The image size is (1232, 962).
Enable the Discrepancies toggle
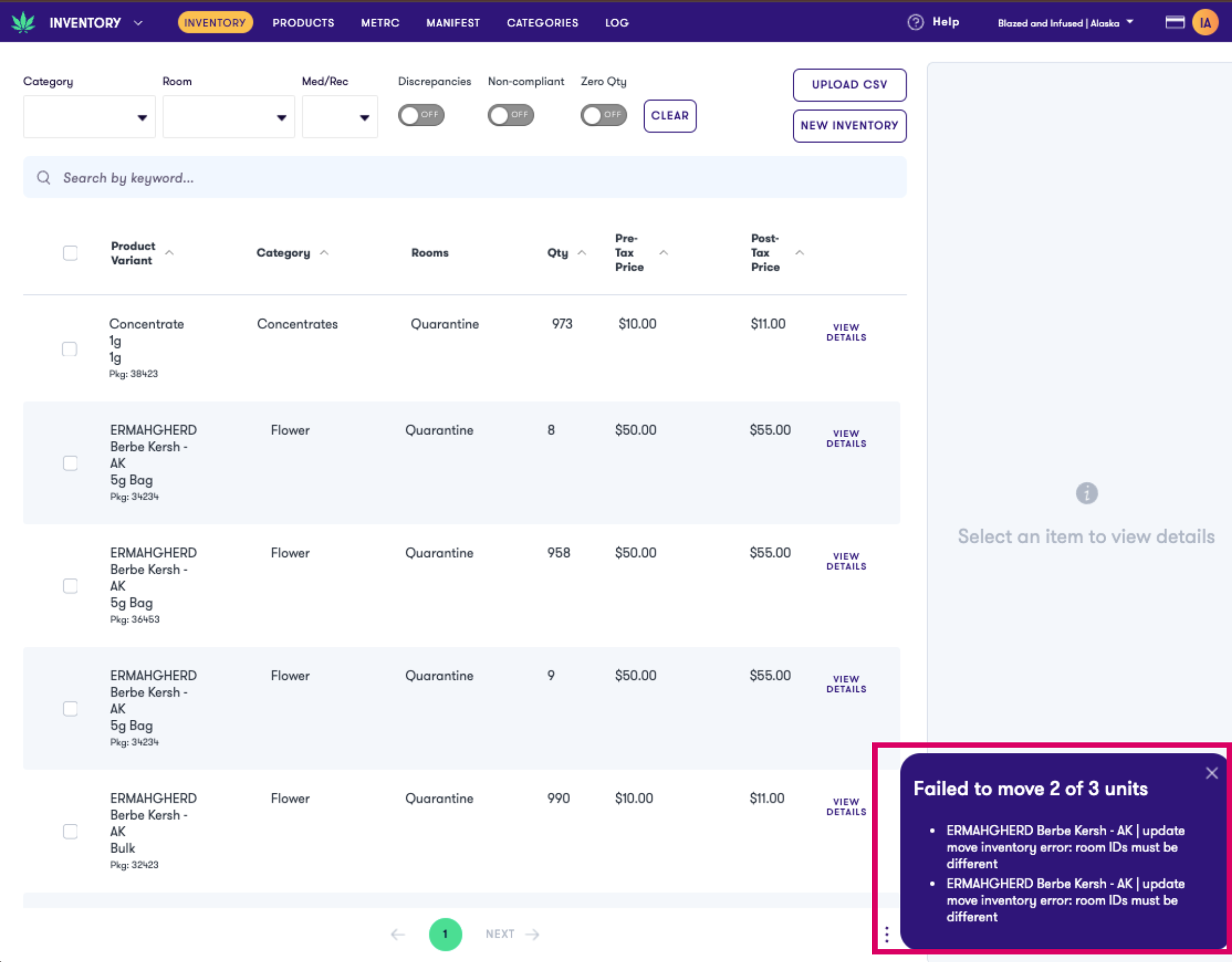click(421, 115)
